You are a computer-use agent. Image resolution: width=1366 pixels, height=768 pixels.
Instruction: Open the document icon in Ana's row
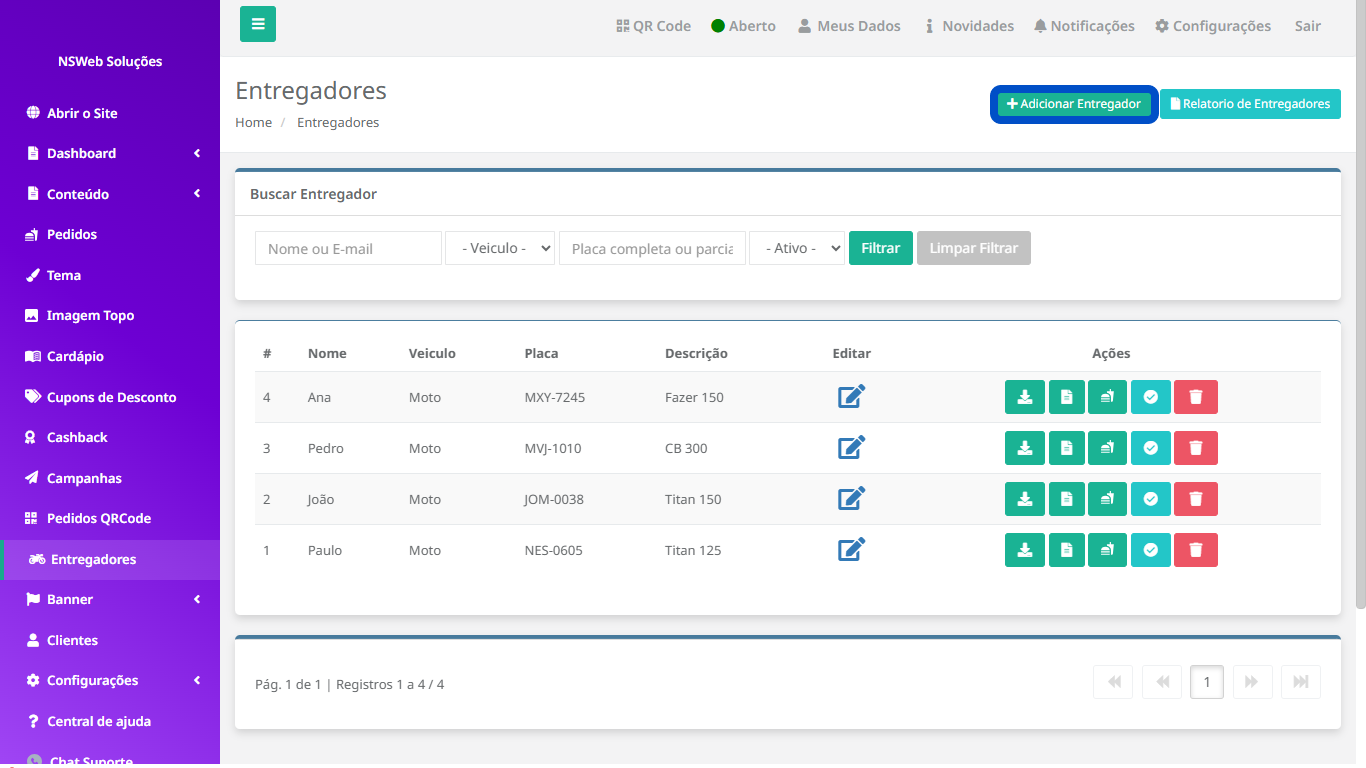coord(1067,397)
